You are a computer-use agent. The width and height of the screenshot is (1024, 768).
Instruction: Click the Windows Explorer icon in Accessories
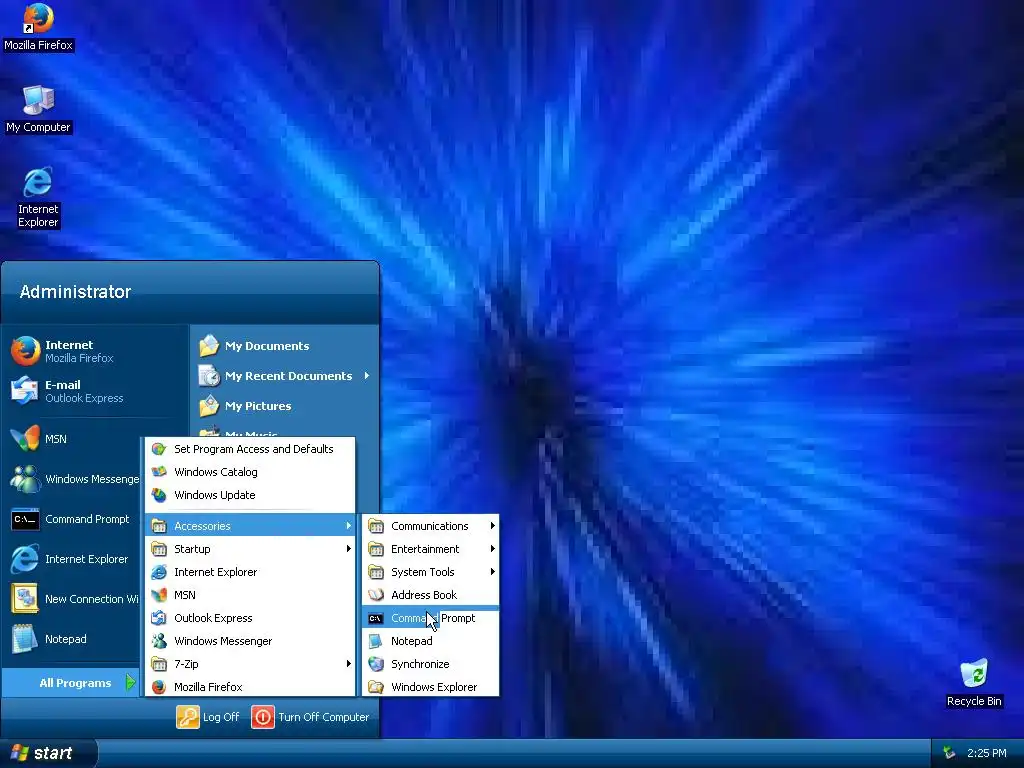[x=376, y=687]
